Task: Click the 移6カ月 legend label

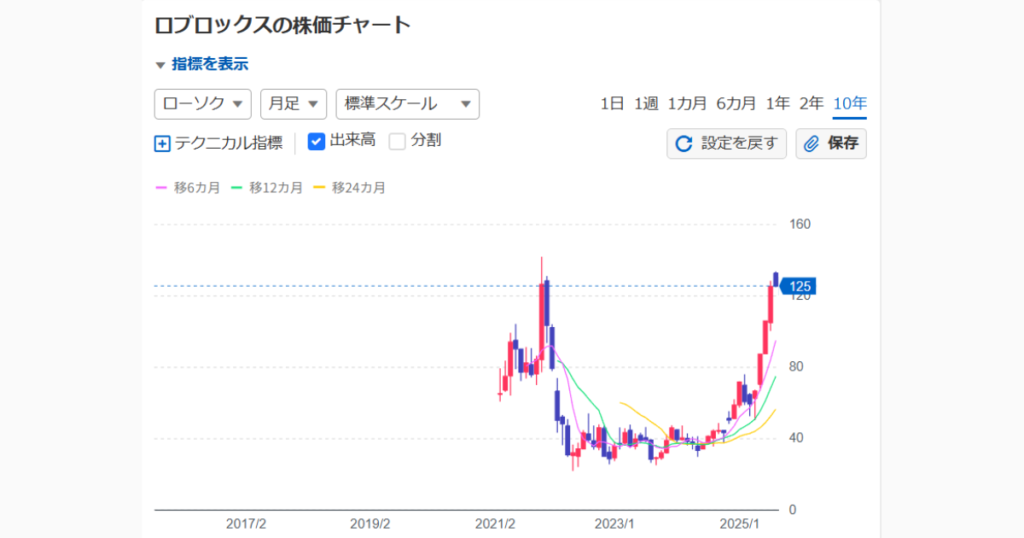Action: [197, 188]
